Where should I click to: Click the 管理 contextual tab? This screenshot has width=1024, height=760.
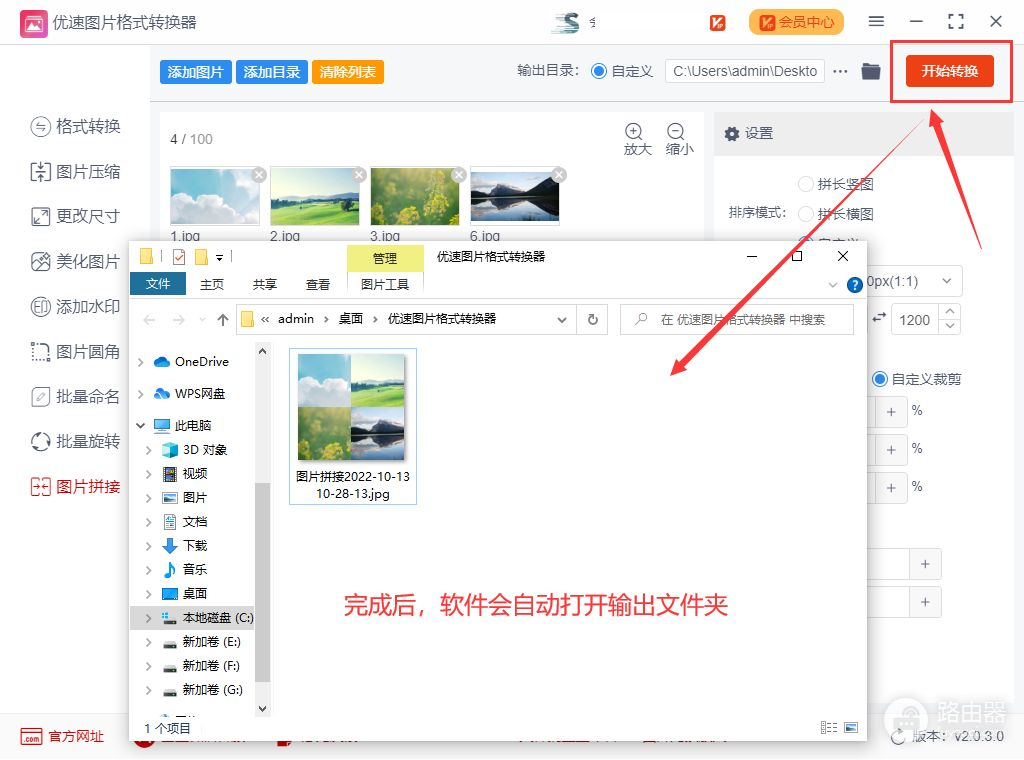[x=385, y=258]
